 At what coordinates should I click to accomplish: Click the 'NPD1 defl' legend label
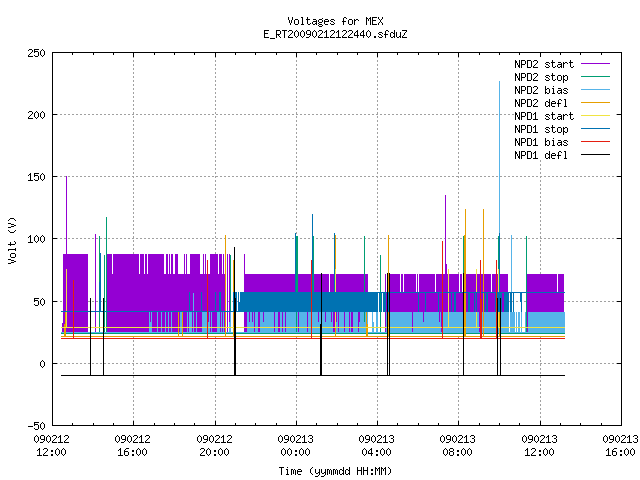pos(541,156)
